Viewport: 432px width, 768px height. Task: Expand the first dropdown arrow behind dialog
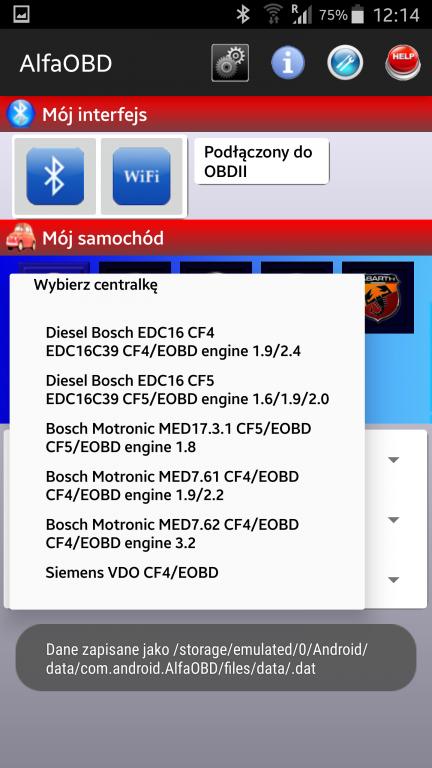click(x=394, y=460)
